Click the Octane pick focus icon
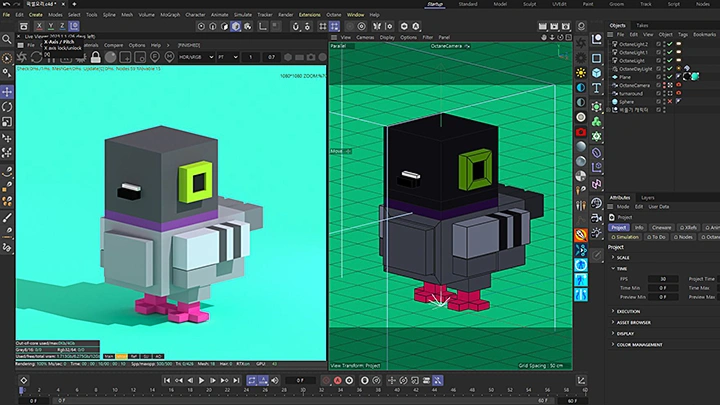Viewport: 720px width, 405px height. point(155,57)
